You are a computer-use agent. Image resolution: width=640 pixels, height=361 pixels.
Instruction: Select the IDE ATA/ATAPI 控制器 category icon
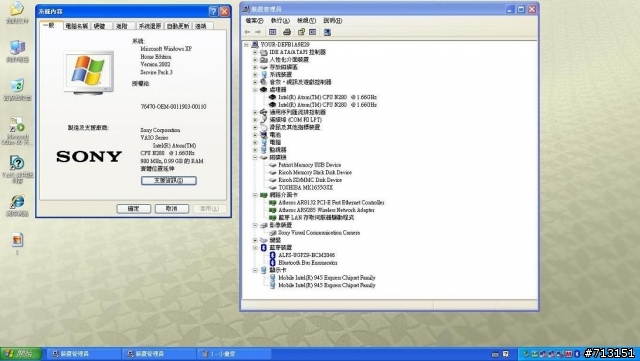[264, 52]
